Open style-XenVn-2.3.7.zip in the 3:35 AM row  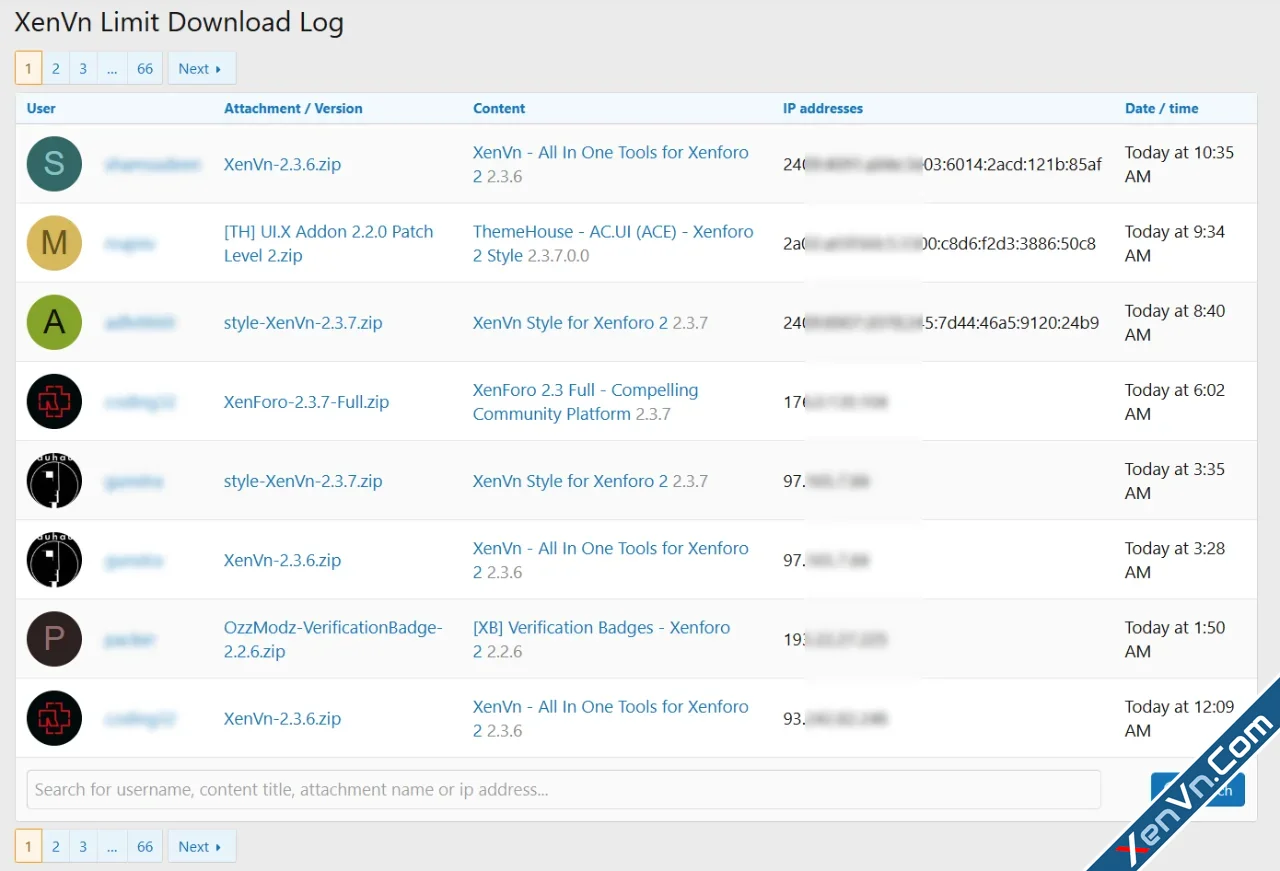303,481
